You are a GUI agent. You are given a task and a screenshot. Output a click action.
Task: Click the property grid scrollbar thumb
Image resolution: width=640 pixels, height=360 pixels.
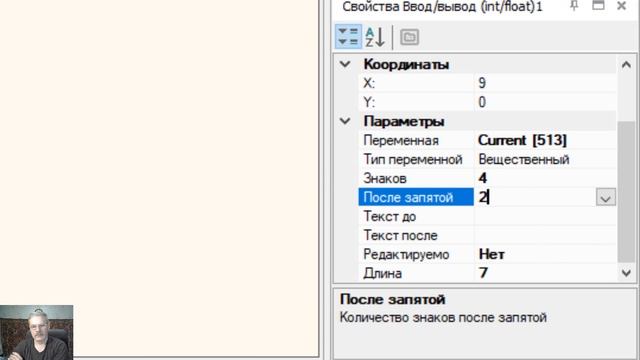(627, 192)
